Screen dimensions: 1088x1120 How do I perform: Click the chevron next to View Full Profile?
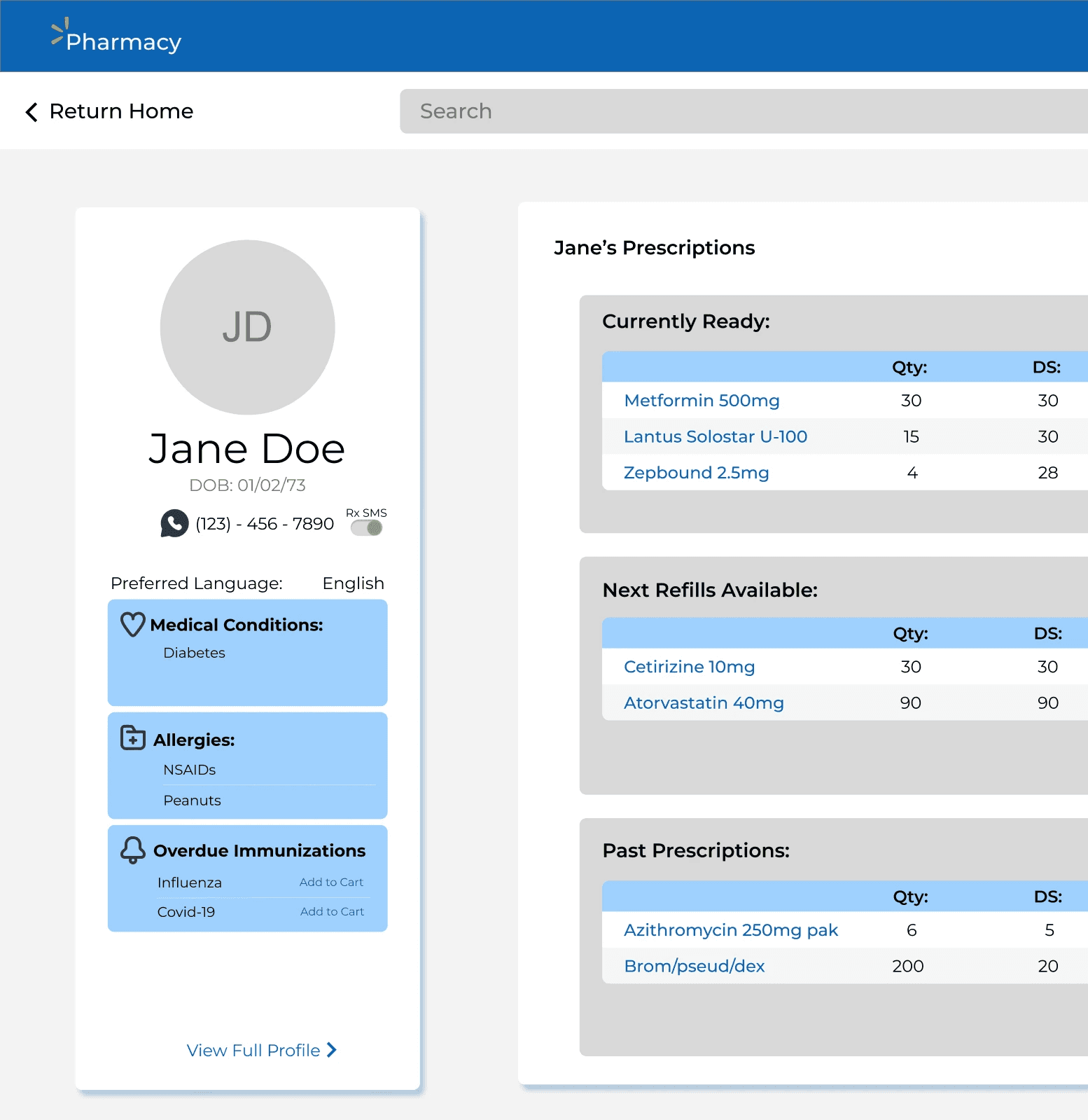(332, 1050)
